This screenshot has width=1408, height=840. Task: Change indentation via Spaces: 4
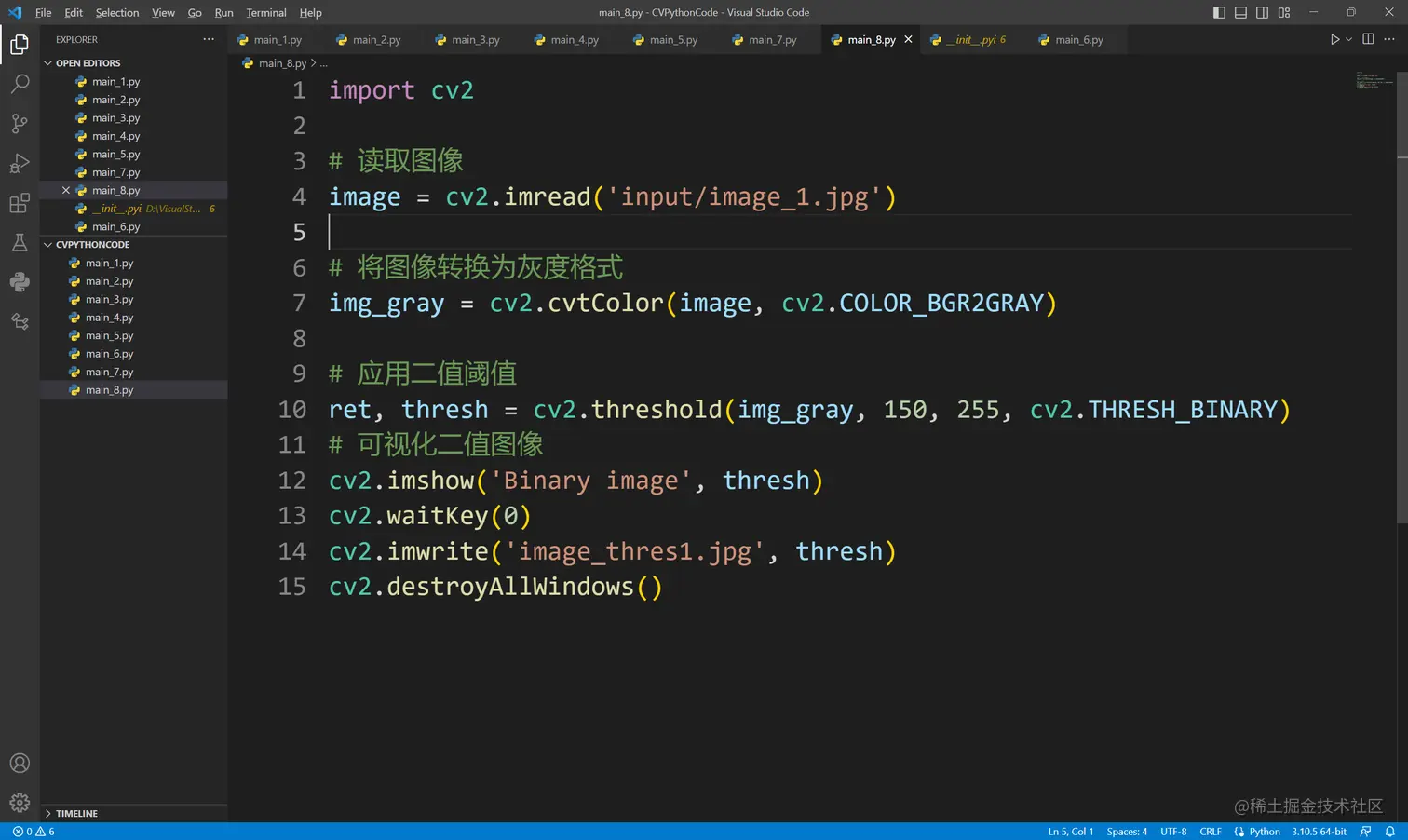click(x=1127, y=832)
